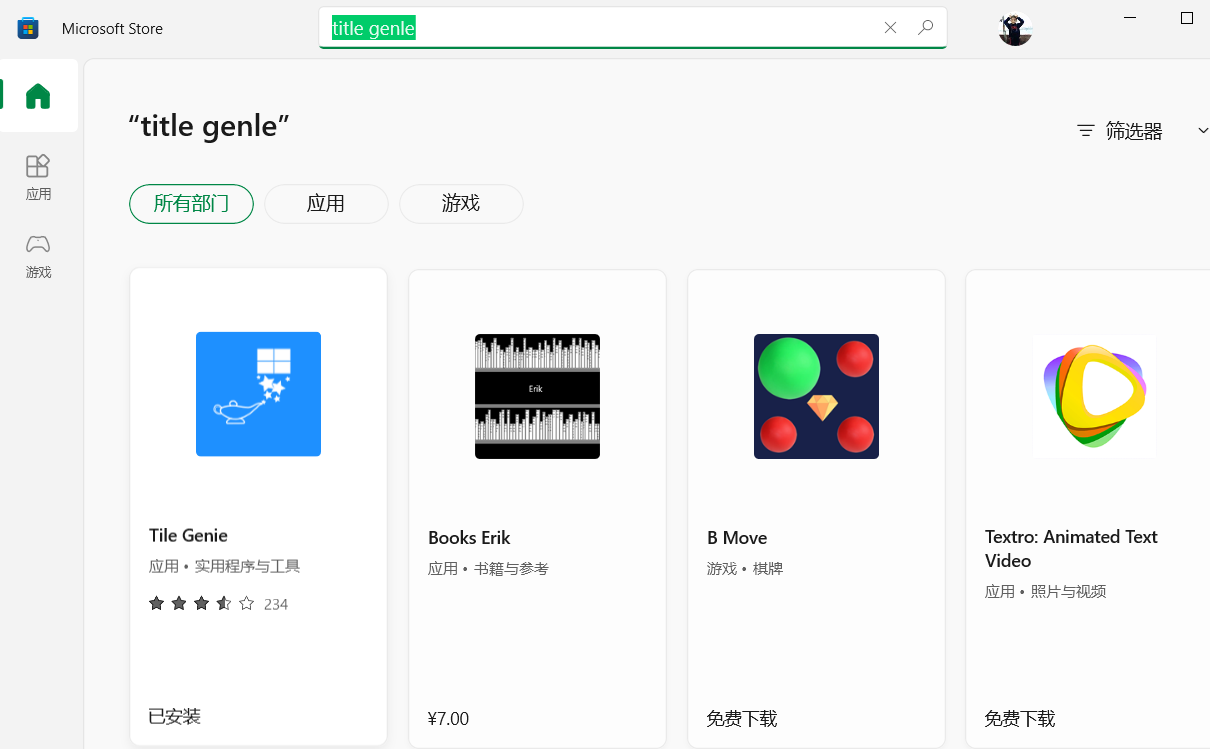Screen dimensions: 1210x749
Task: Click the B Move title text
Action: click(x=737, y=538)
